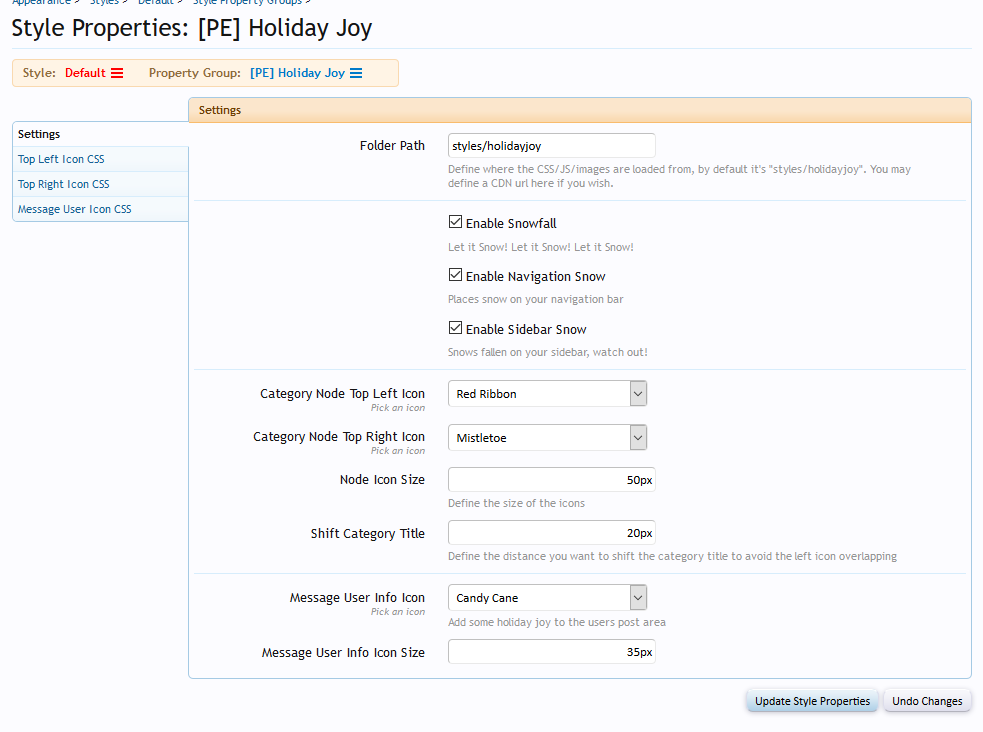Image resolution: width=983 pixels, height=732 pixels.
Task: Toggle the Enable Sidebar Snow checkbox
Action: click(456, 328)
